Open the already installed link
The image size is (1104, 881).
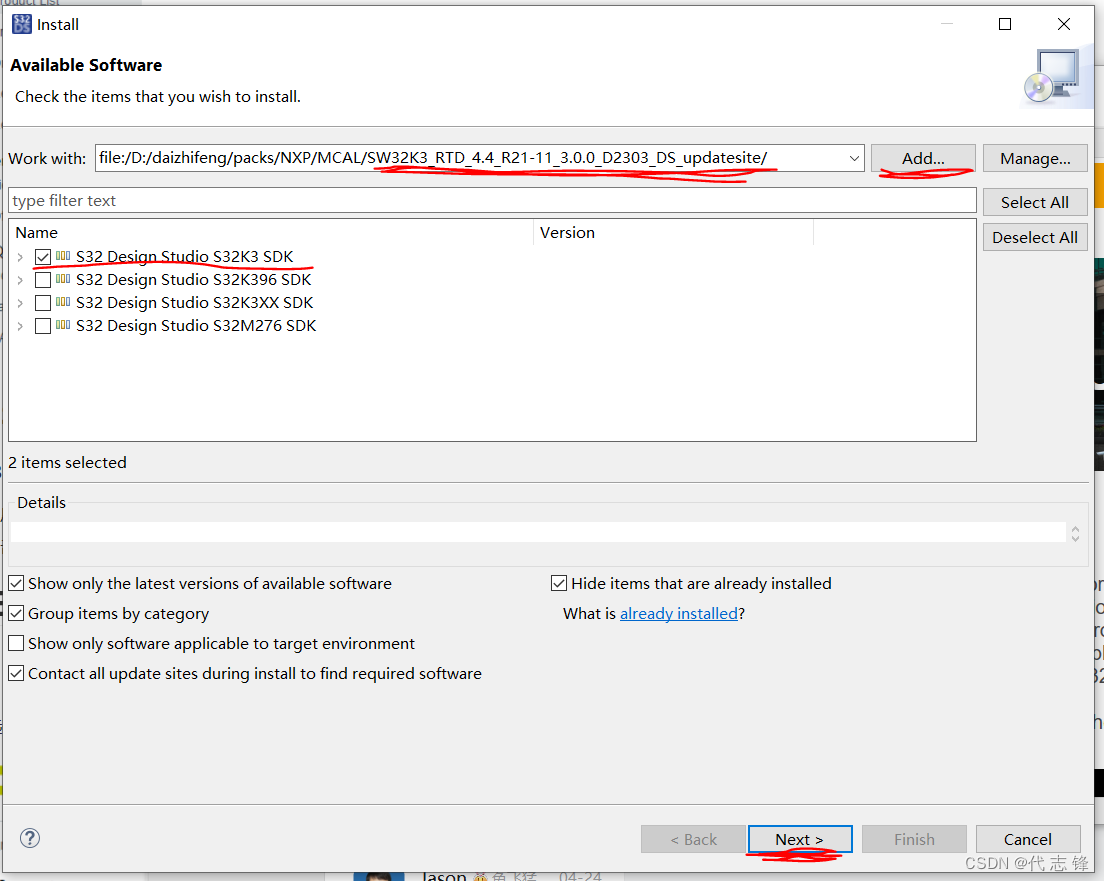pos(679,613)
